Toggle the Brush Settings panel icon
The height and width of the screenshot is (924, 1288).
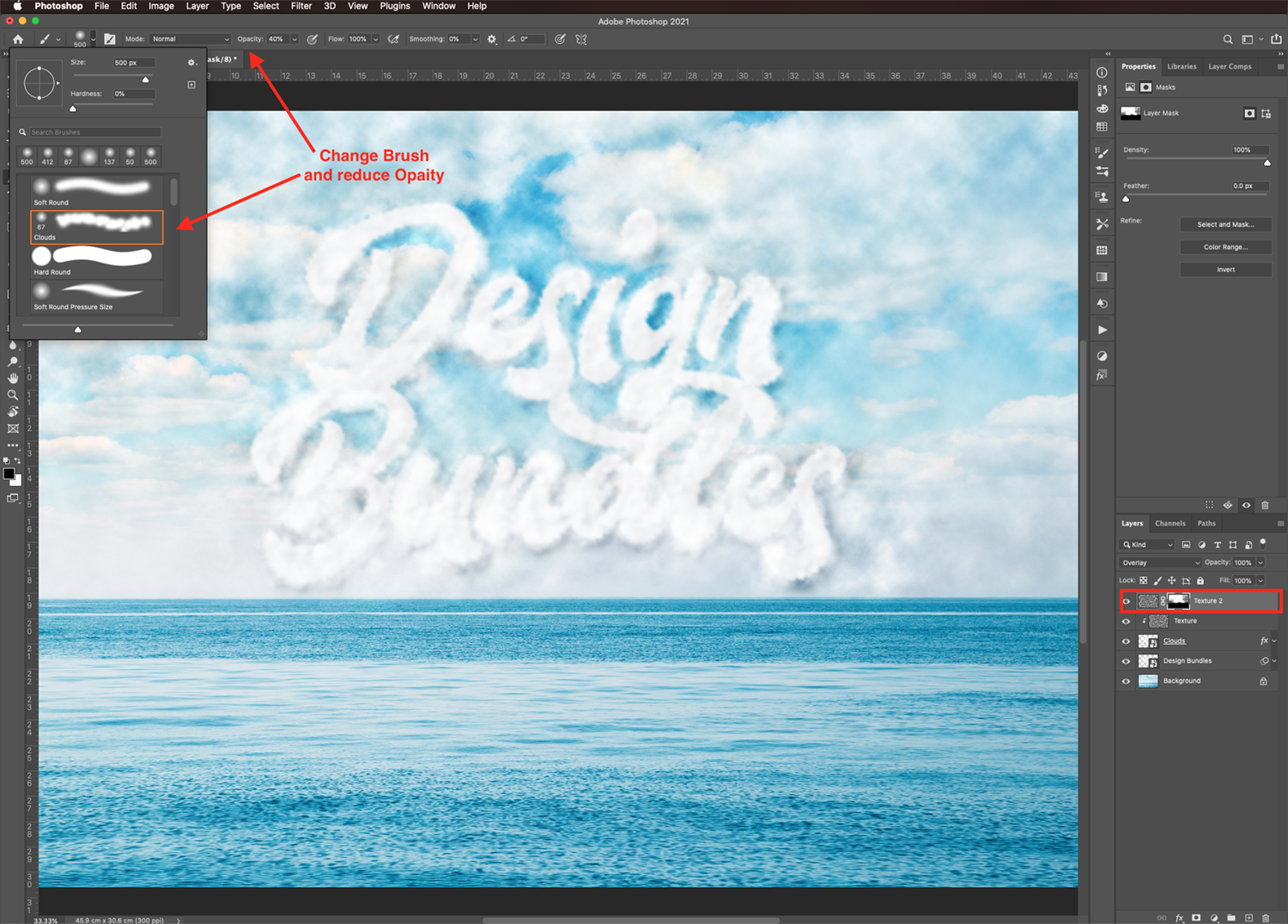point(109,39)
